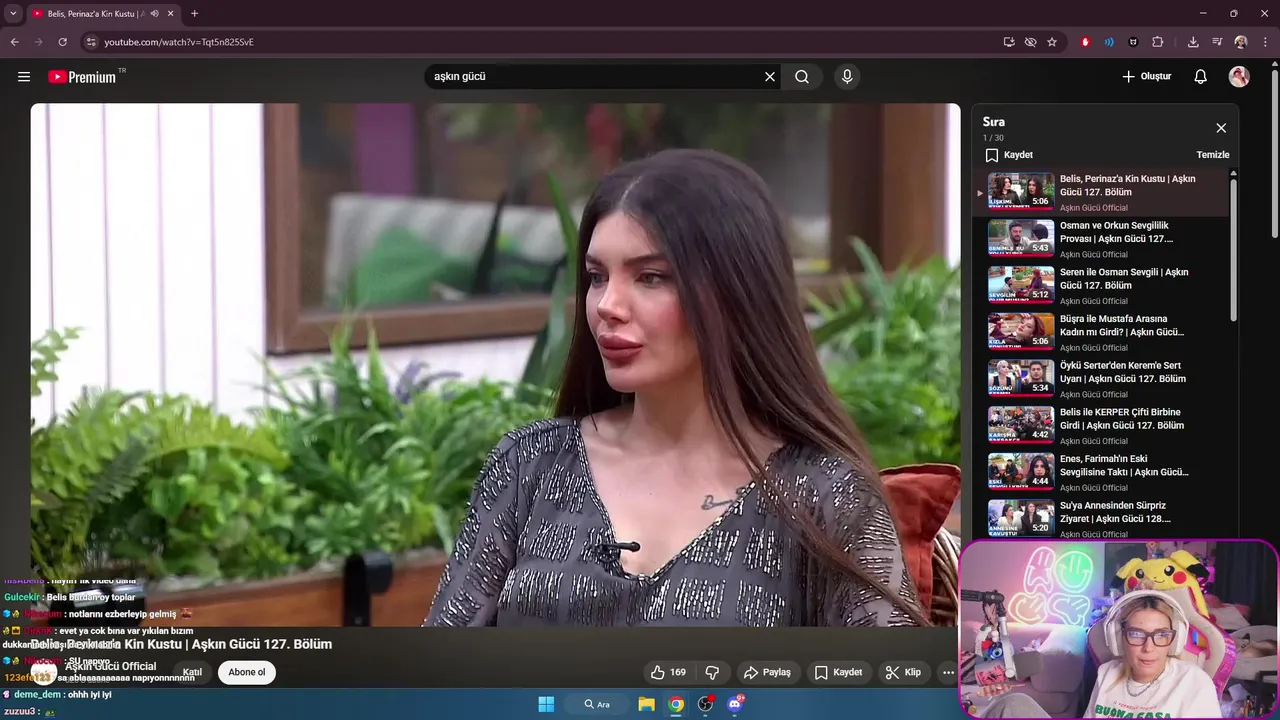Bookmark this page with star icon
1280x720 pixels.
pos(1052,42)
